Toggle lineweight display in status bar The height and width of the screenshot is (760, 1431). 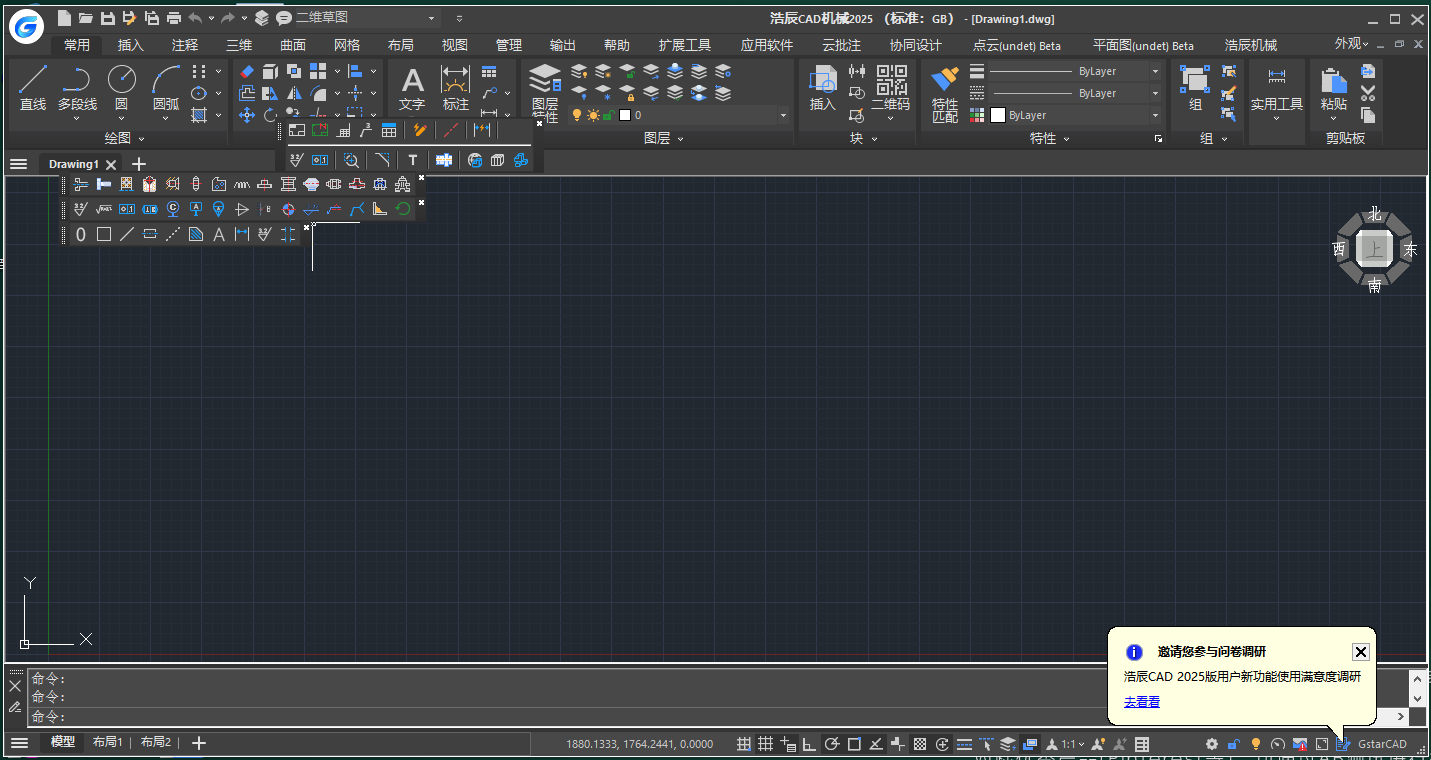[964, 744]
